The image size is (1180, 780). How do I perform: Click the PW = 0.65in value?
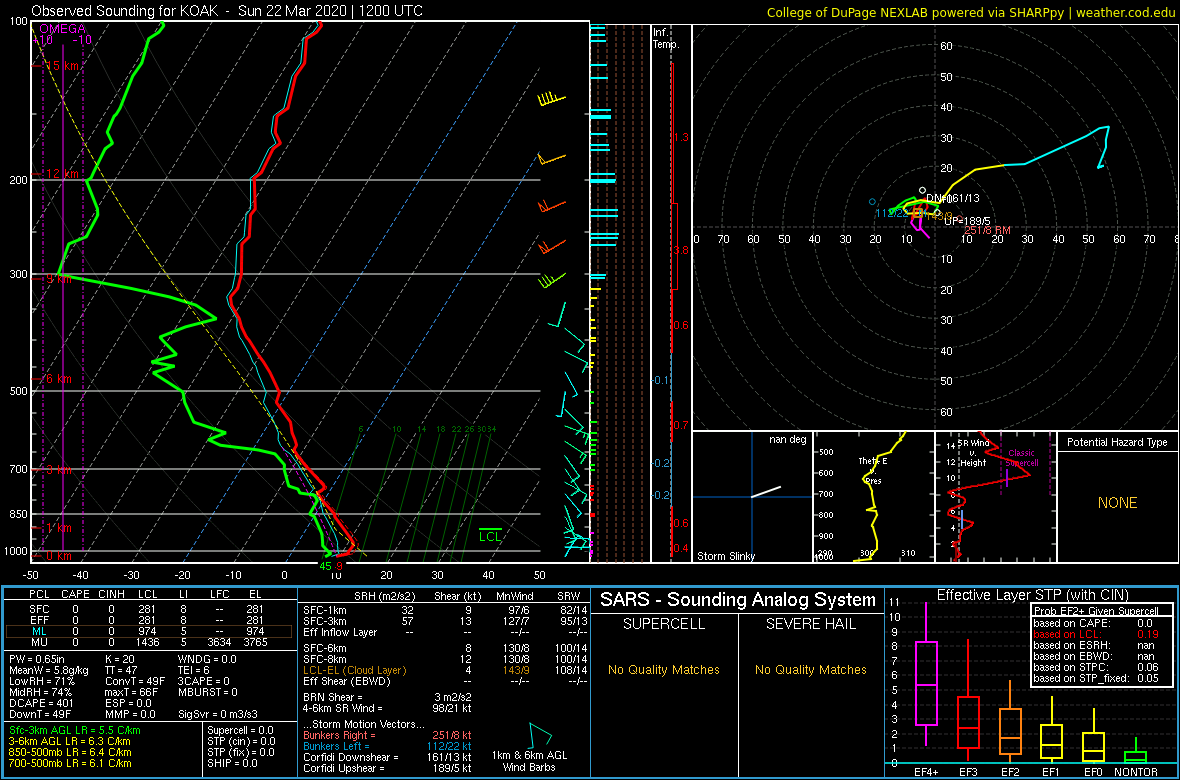tap(39, 660)
